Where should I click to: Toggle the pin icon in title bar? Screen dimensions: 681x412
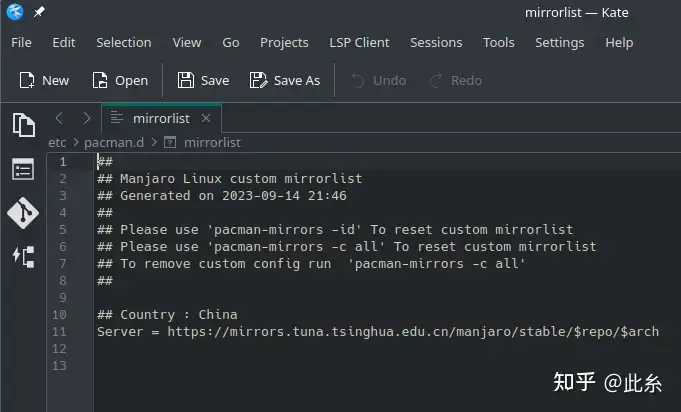[39, 13]
